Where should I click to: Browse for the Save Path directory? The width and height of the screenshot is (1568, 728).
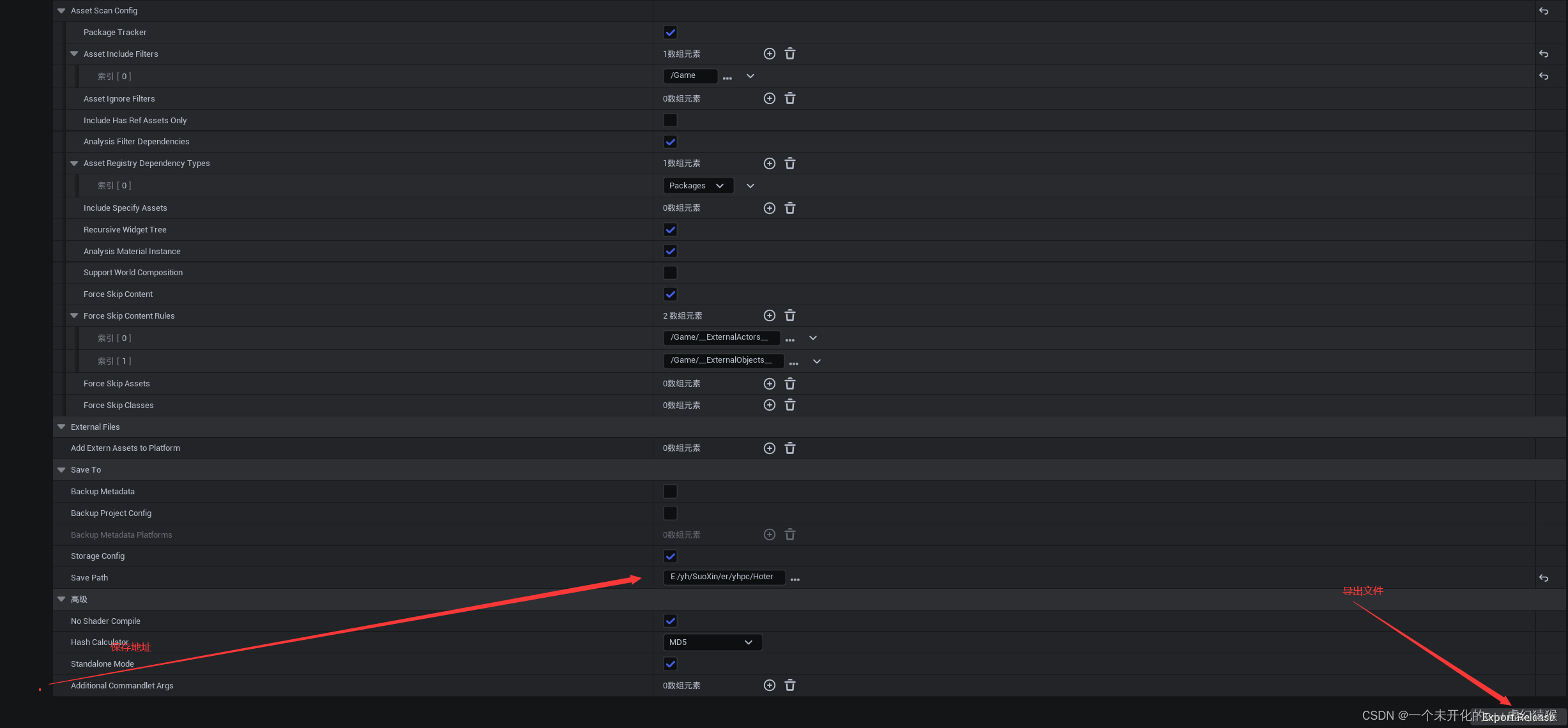pyautogui.click(x=795, y=579)
